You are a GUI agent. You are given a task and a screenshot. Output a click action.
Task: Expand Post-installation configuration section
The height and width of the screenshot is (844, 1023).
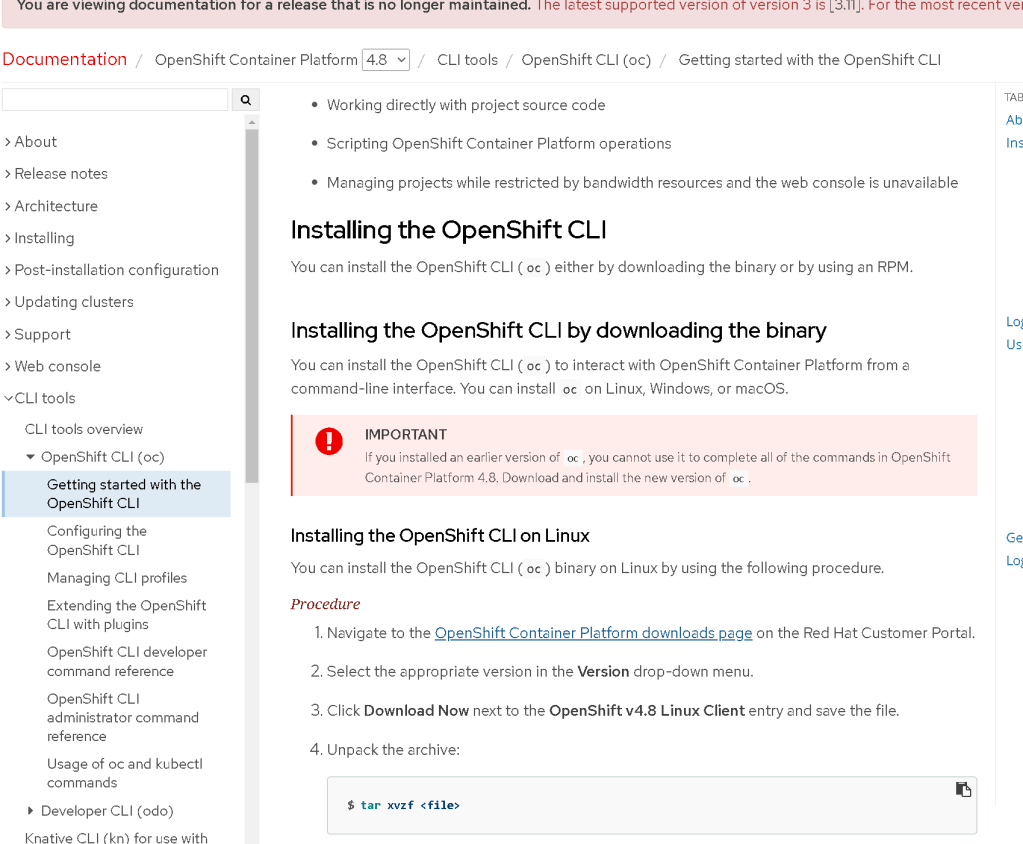(x=112, y=270)
